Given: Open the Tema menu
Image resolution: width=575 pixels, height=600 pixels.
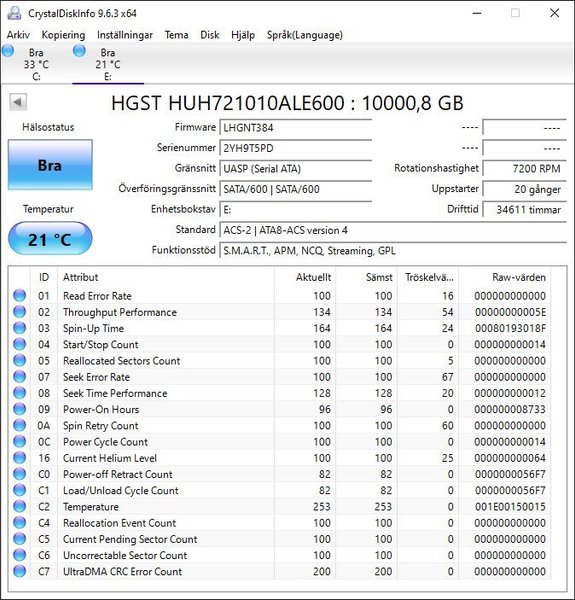Looking at the screenshot, I should [176, 35].
